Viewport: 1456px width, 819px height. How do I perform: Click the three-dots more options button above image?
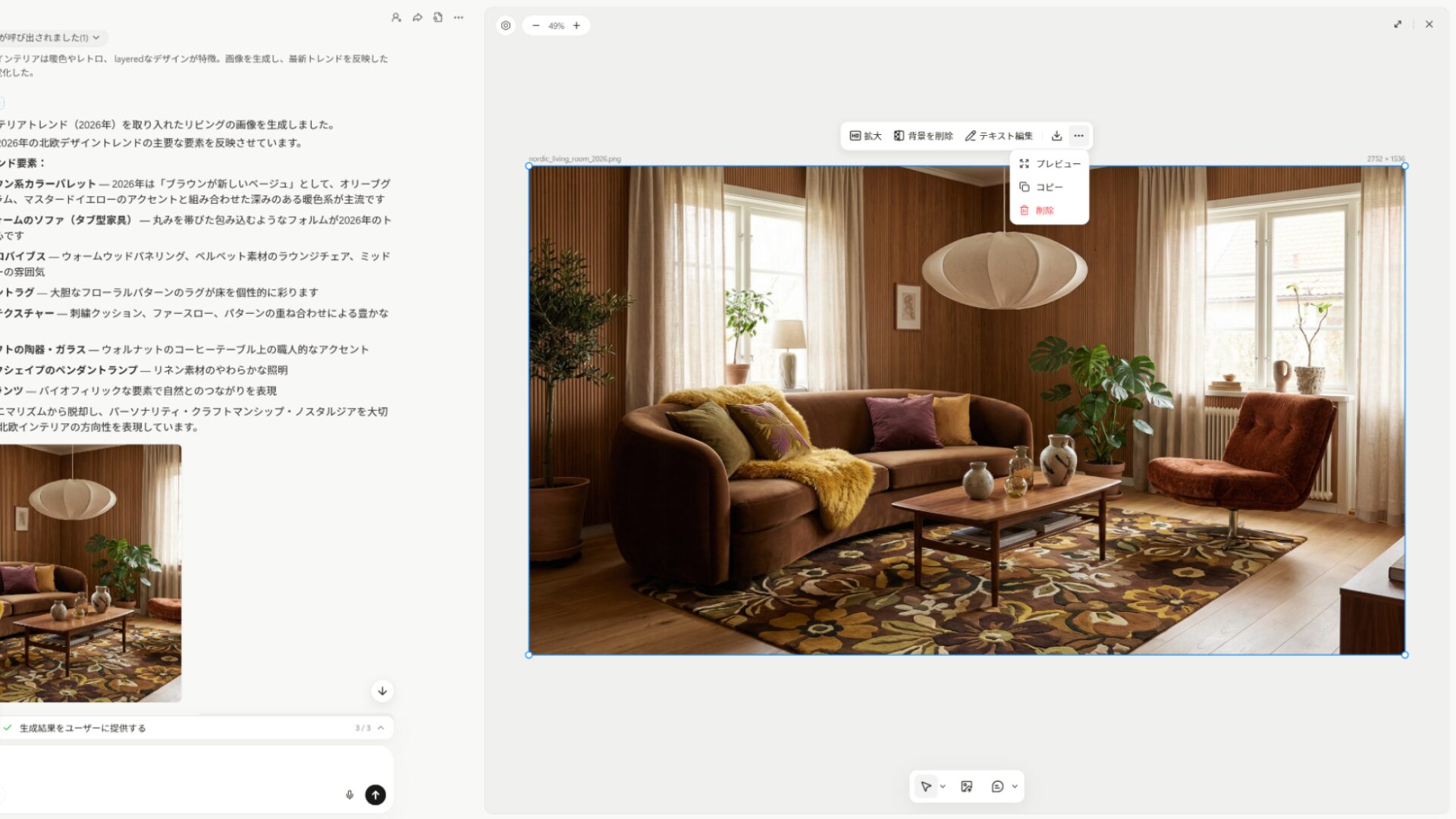(1078, 136)
